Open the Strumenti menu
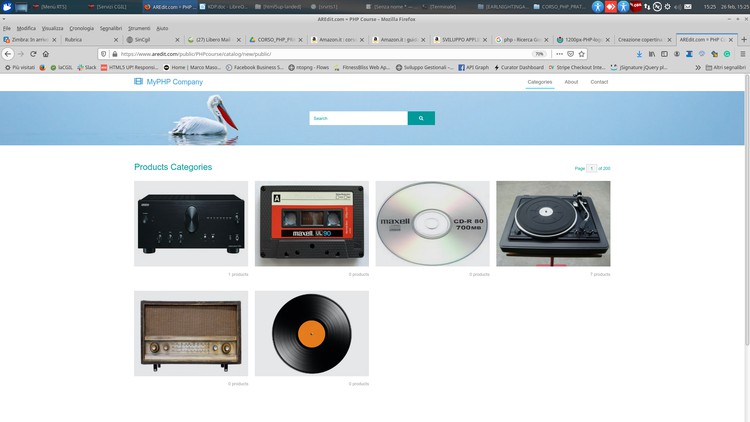 139,28
